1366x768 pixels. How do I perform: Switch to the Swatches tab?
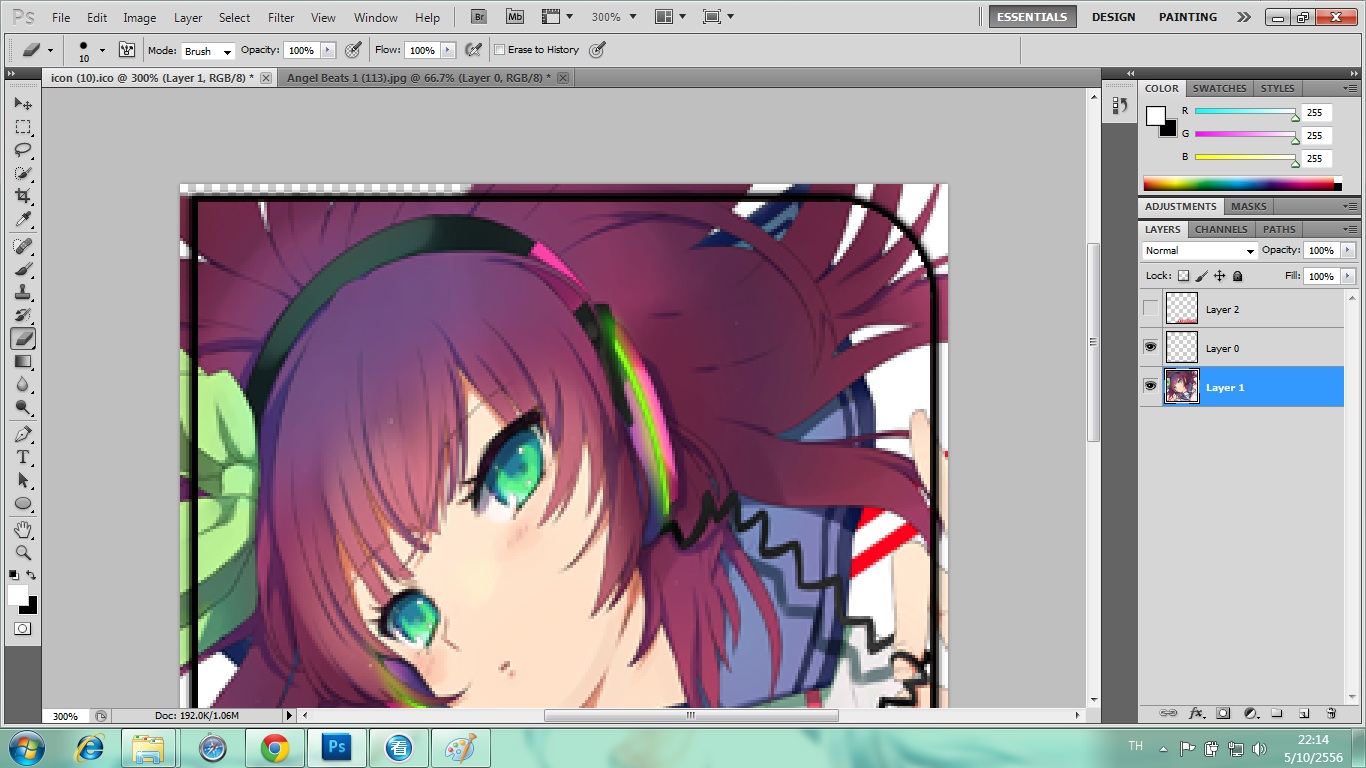[x=1219, y=88]
